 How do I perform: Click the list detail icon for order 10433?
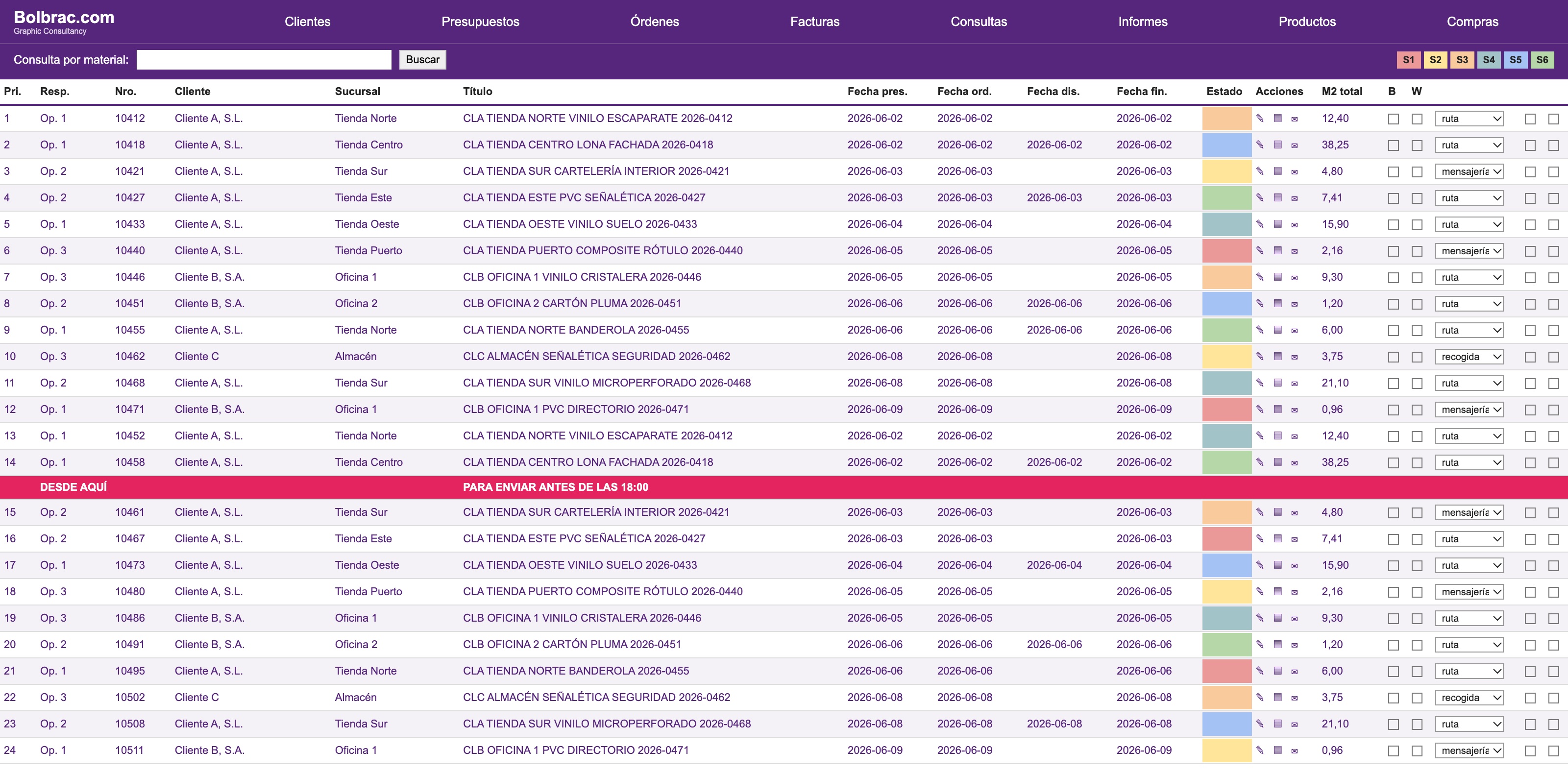click(x=1277, y=224)
